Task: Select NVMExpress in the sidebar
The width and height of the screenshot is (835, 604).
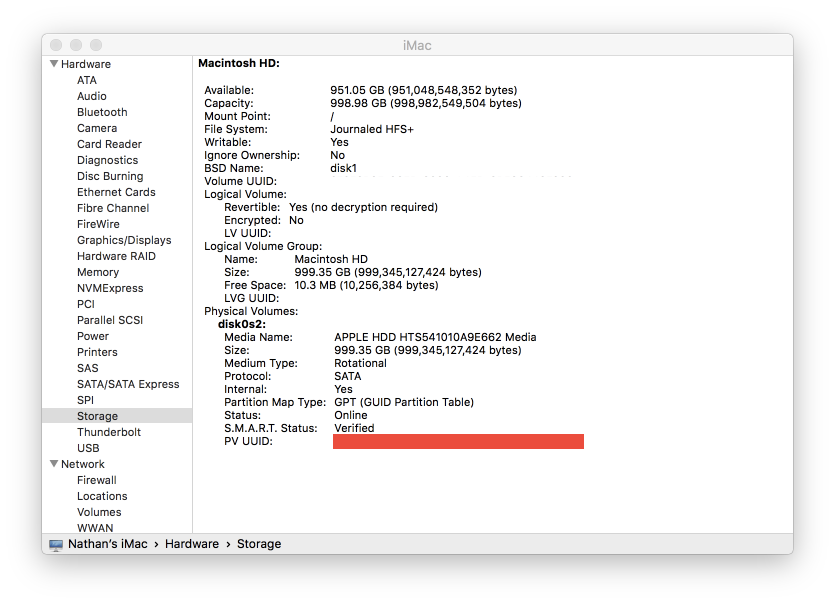Action: click(110, 288)
